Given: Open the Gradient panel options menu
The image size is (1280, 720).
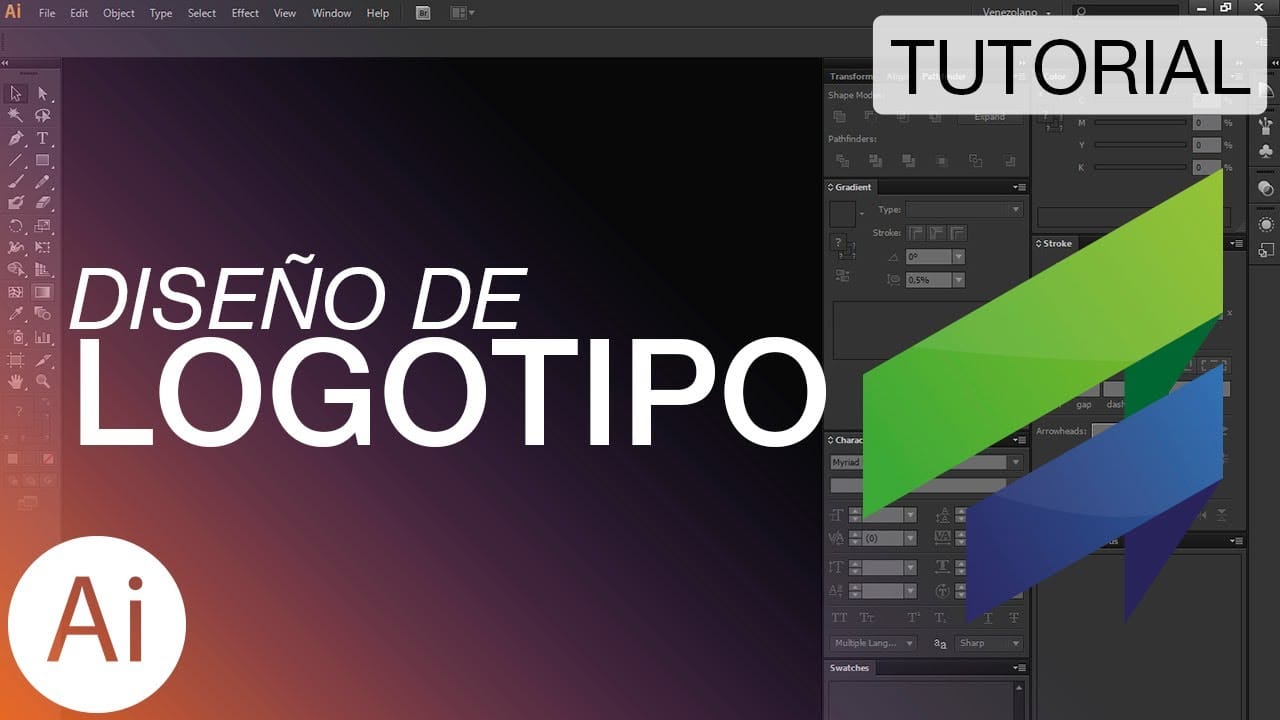Looking at the screenshot, I should coord(1019,187).
